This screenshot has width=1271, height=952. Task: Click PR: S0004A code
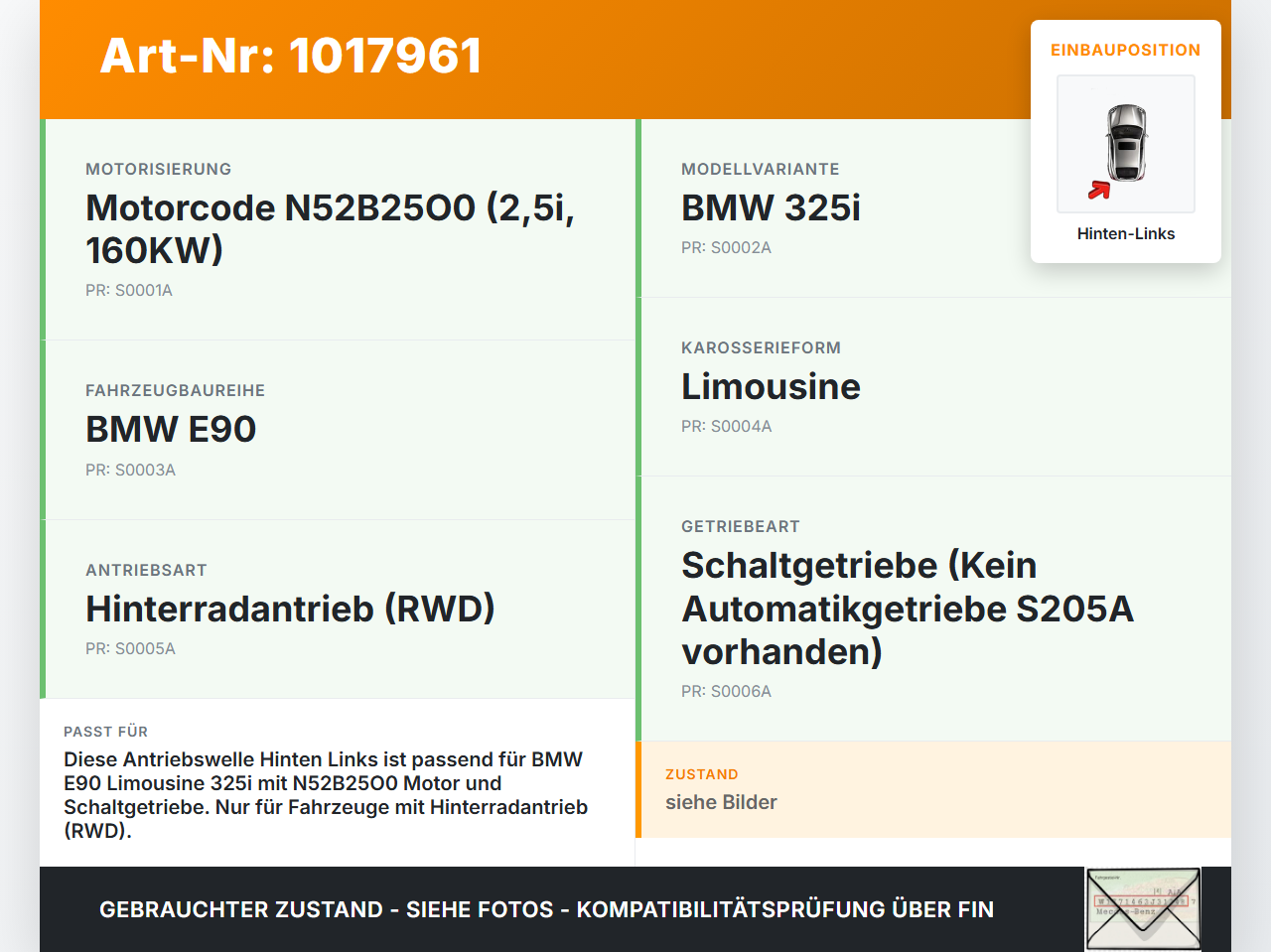click(x=726, y=426)
